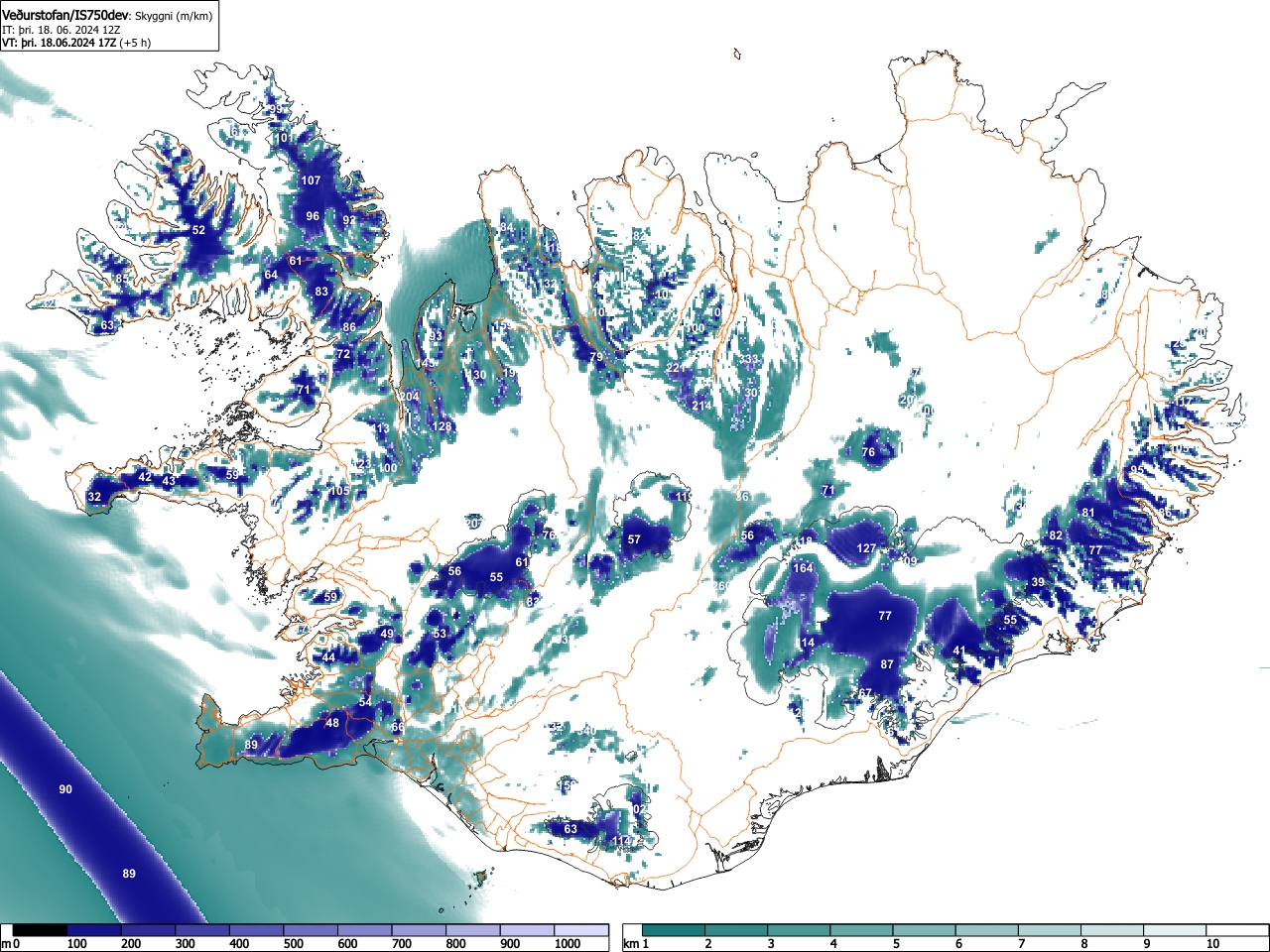This screenshot has height=952, width=1270.
Task: Click the 128 visibility value on the map
Action: pos(443,426)
